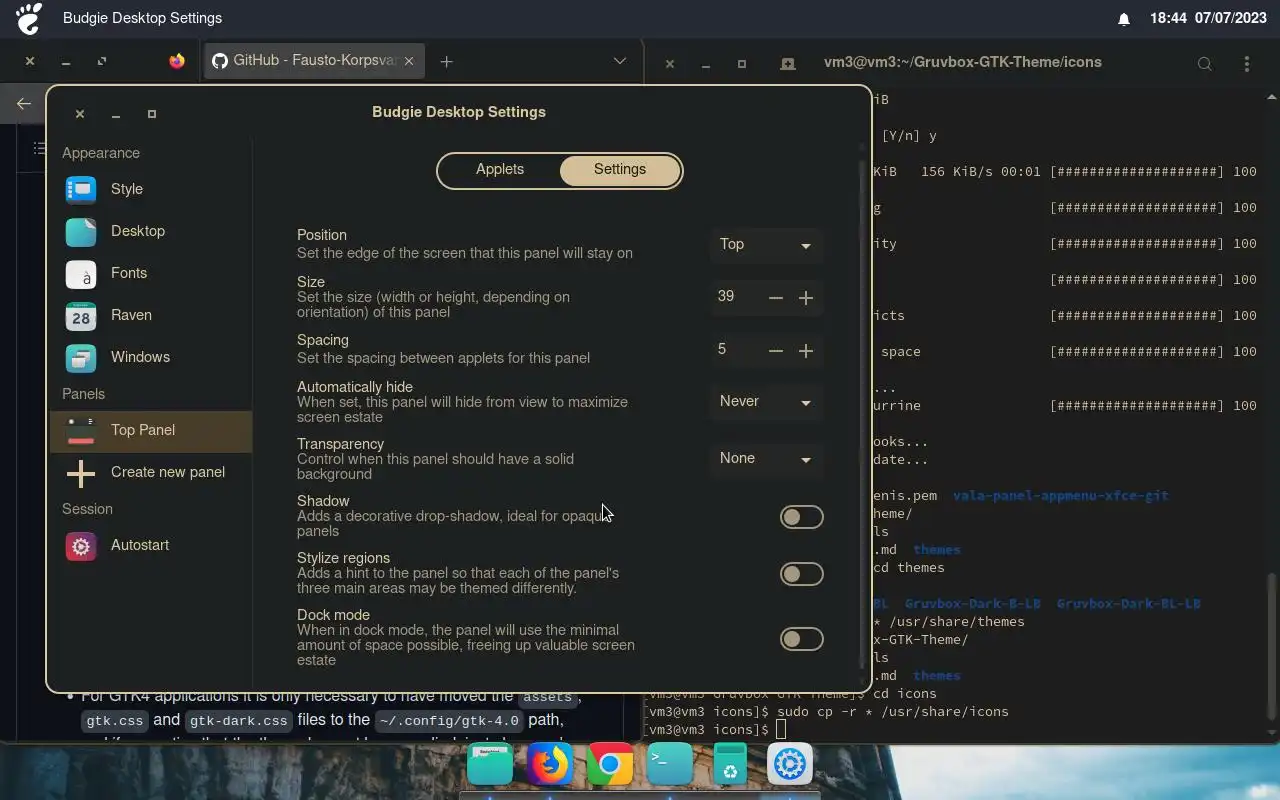Open the notifications bell in top panel
The width and height of the screenshot is (1280, 800).
click(x=1123, y=19)
